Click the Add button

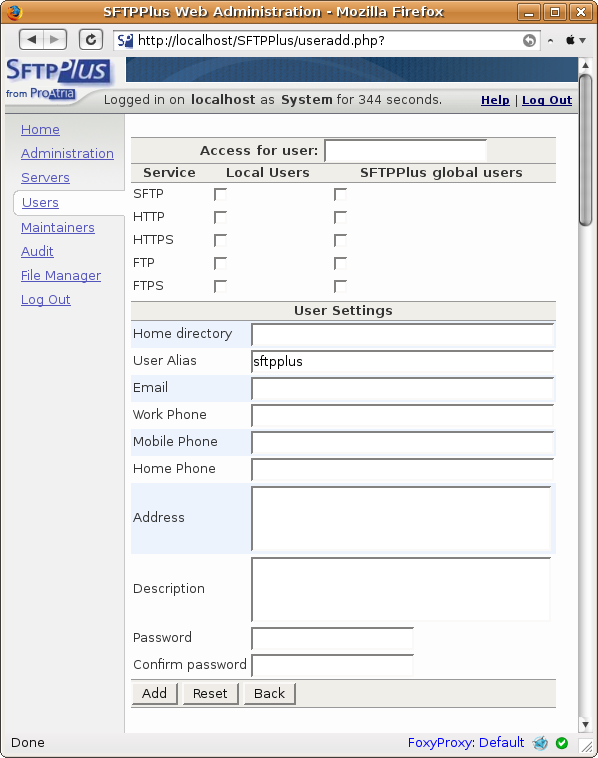[155, 693]
